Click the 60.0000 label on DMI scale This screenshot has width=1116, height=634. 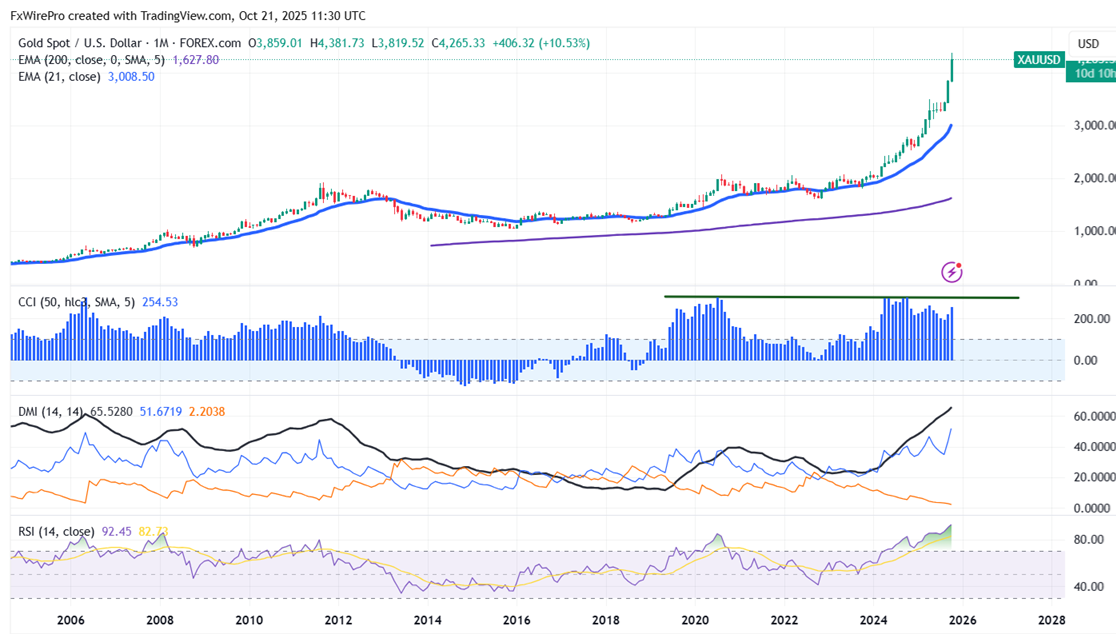1095,416
